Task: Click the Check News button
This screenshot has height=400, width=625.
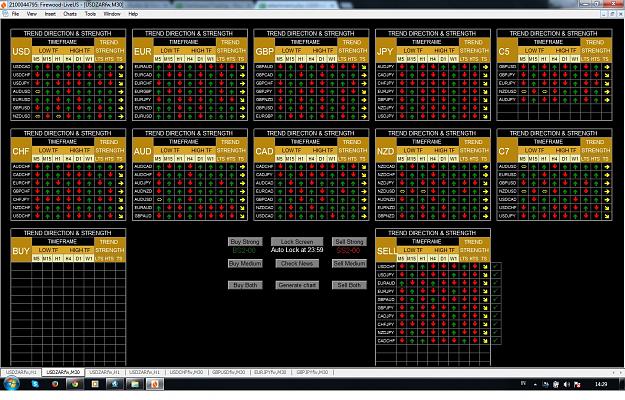Action: [297, 263]
